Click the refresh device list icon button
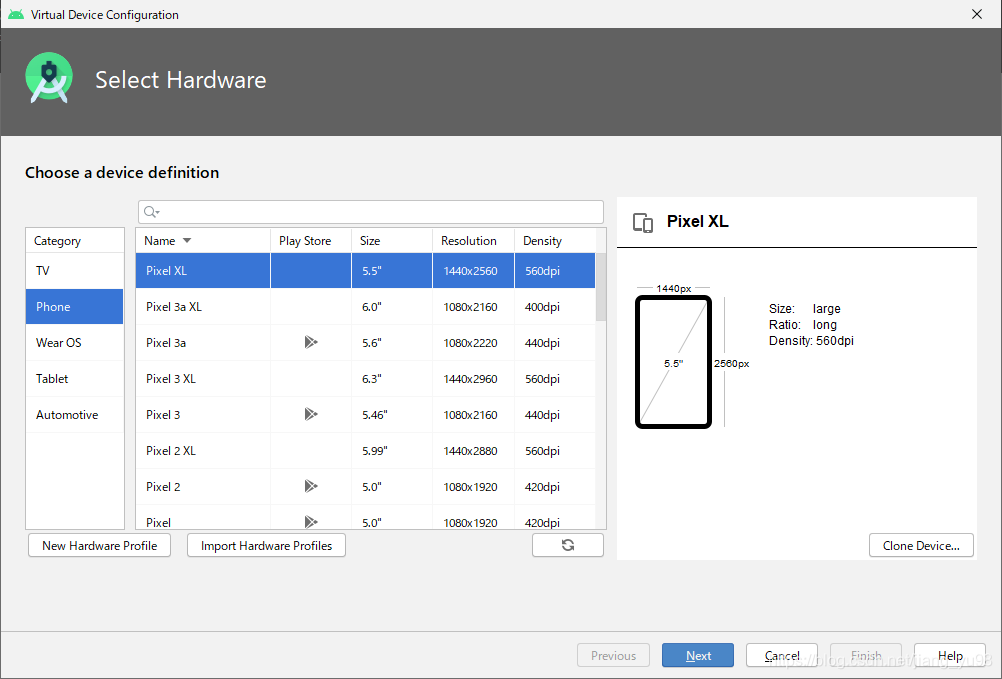The image size is (1002, 679). point(567,545)
